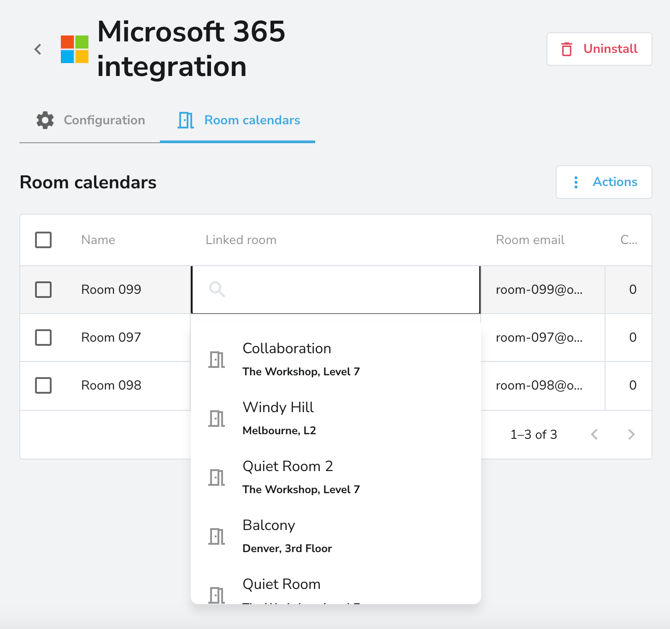
Task: Open the Actions dropdown menu
Action: pos(604,182)
